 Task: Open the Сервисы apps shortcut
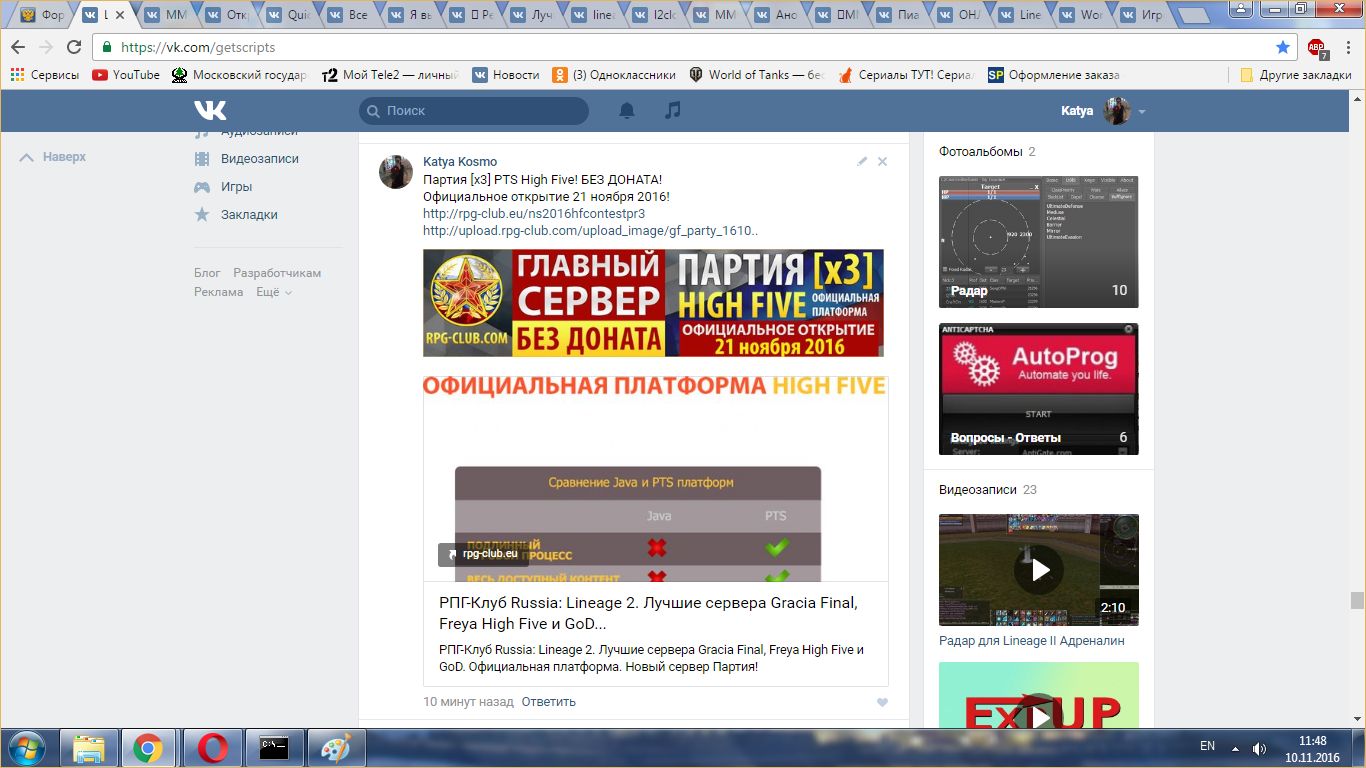45,75
